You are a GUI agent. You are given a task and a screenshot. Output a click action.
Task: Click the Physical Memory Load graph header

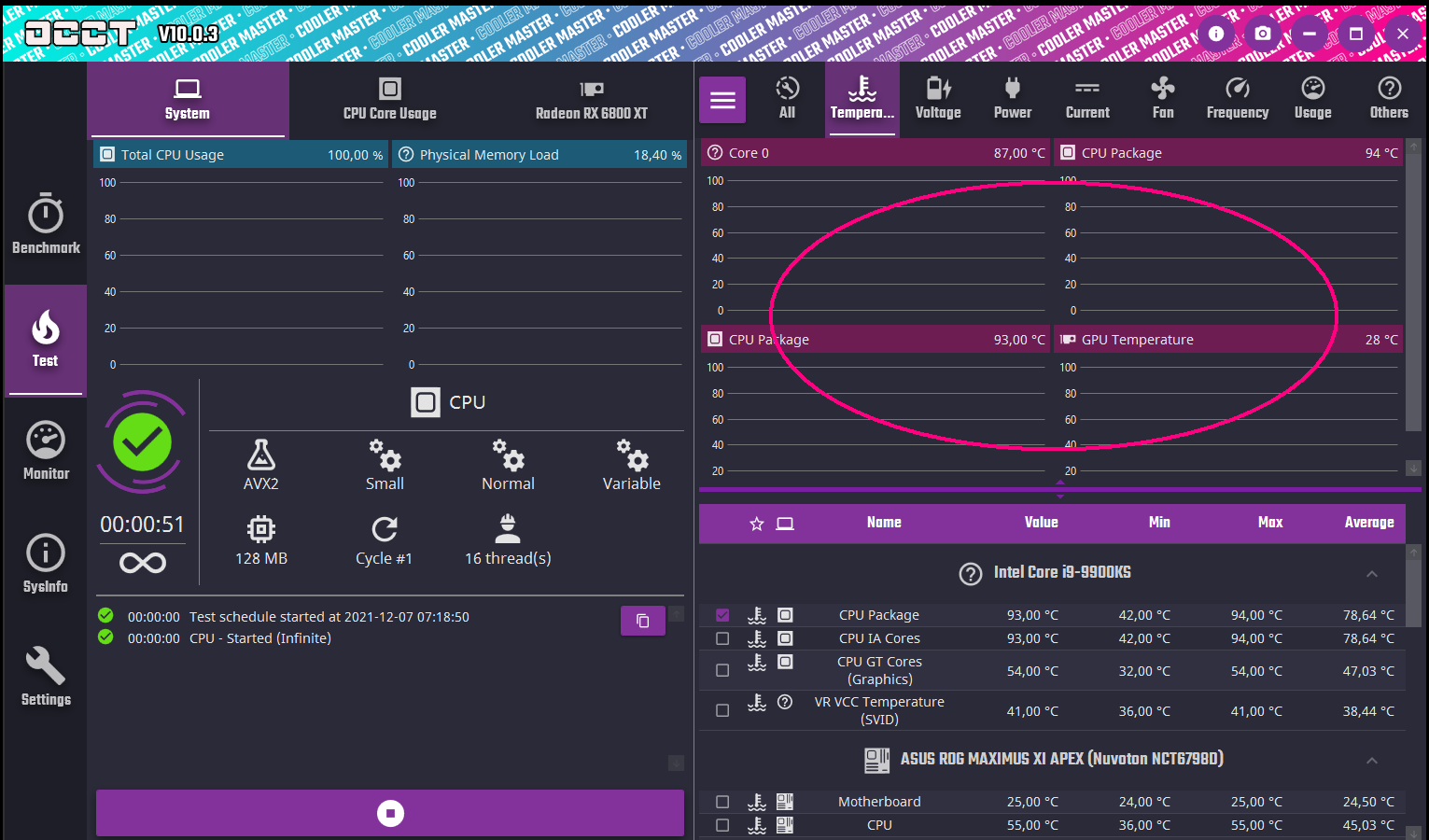coord(539,155)
